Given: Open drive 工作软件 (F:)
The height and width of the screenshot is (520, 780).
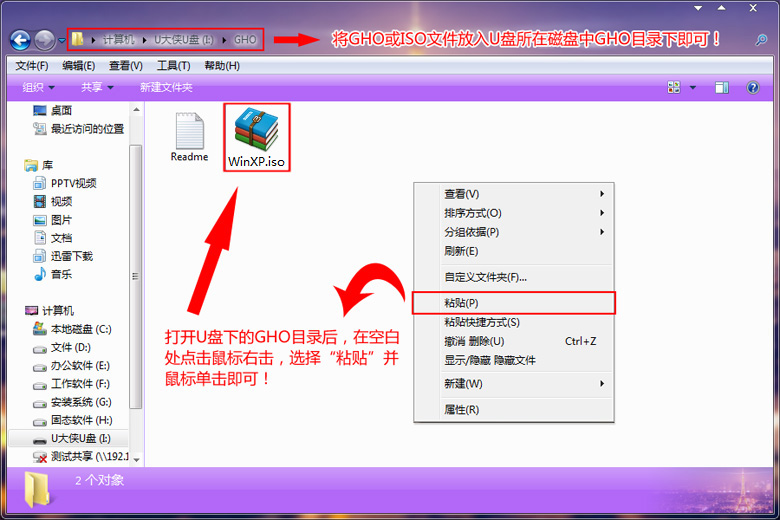Looking at the screenshot, I should (71, 384).
